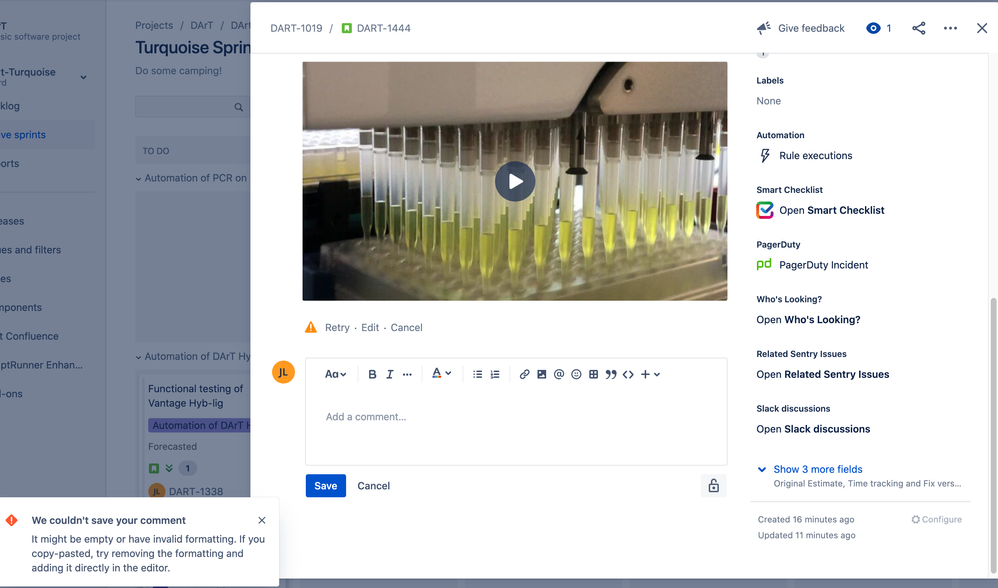Image resolution: width=998 pixels, height=588 pixels.
Task: Insert a bulleted list
Action: click(477, 374)
